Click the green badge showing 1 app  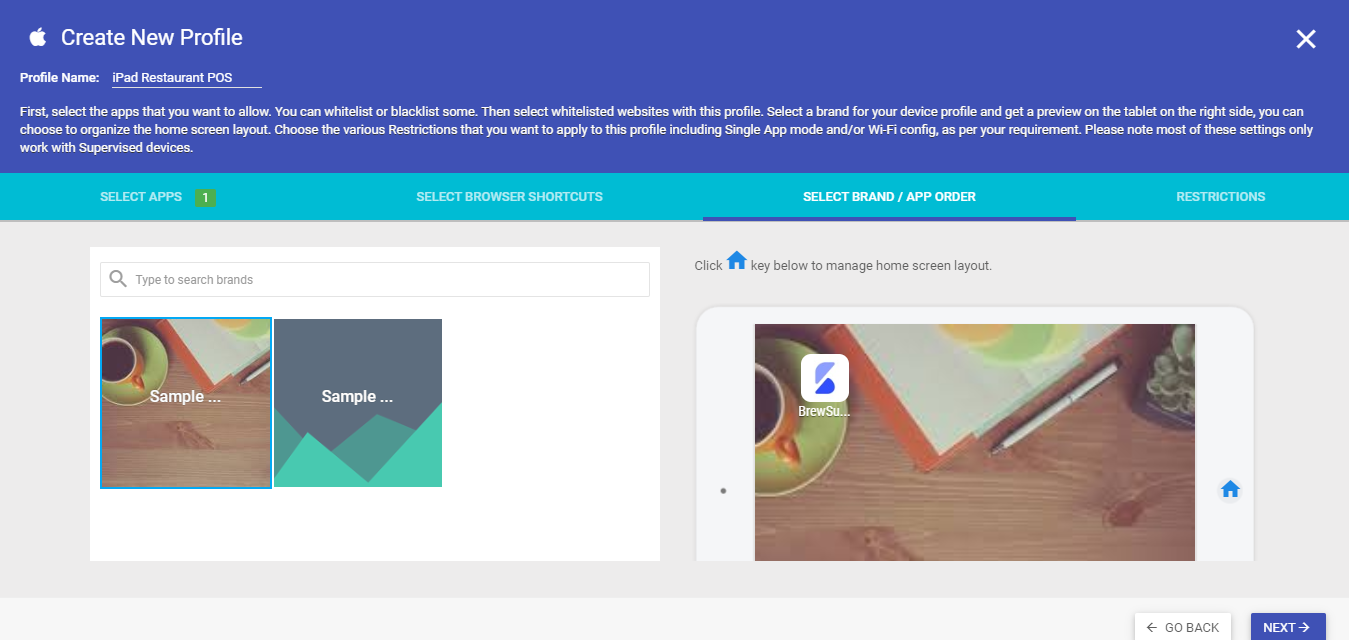coord(206,198)
